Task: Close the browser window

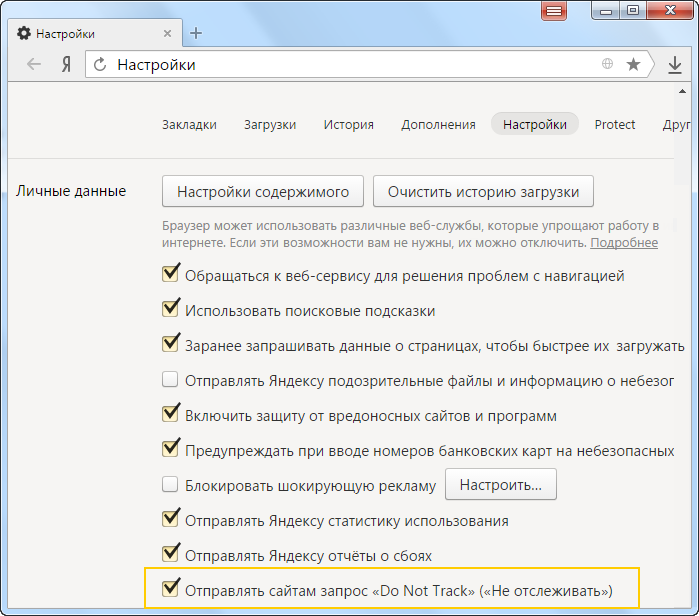Action: 670,10
